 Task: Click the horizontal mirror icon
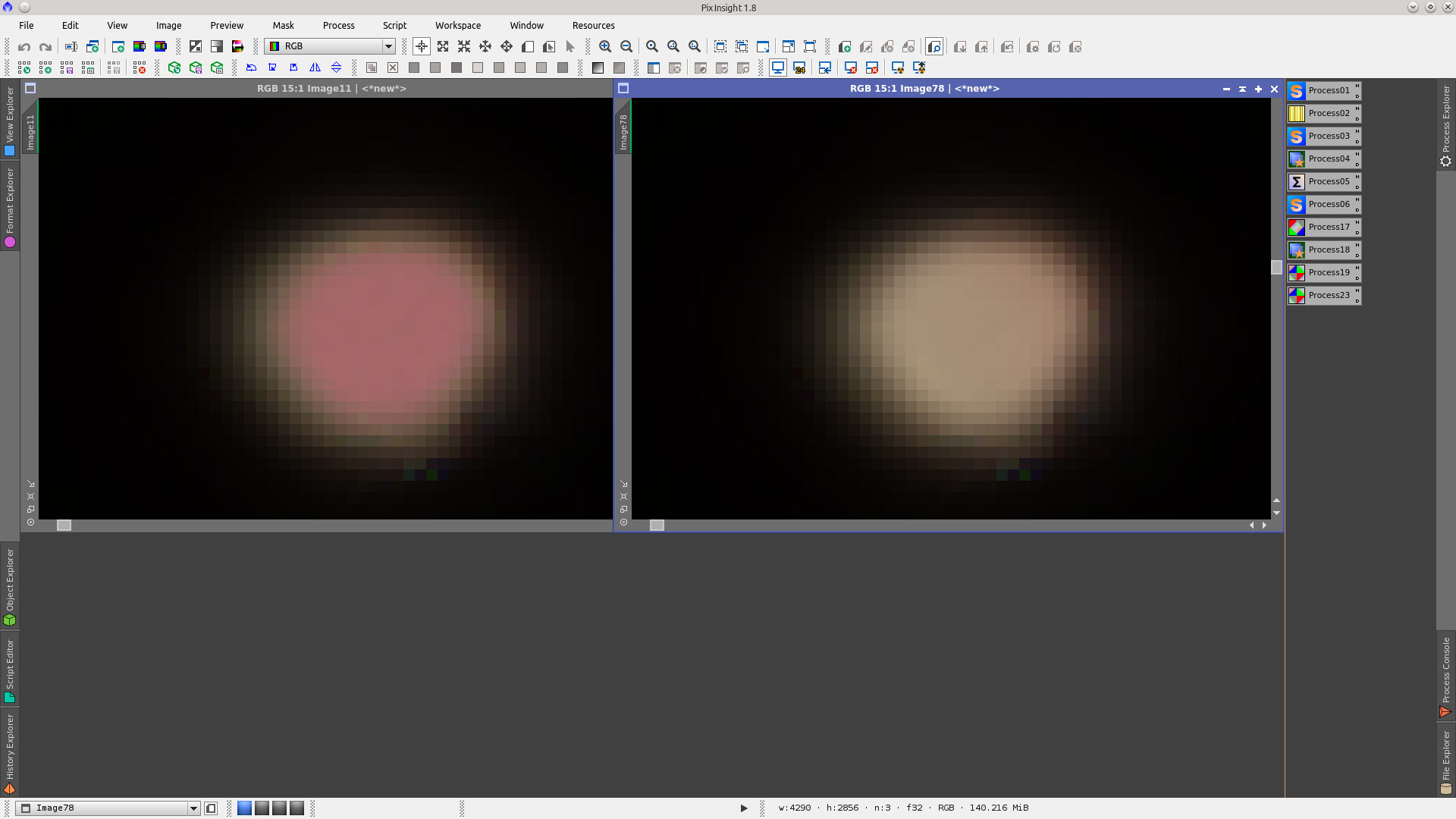[x=315, y=68]
